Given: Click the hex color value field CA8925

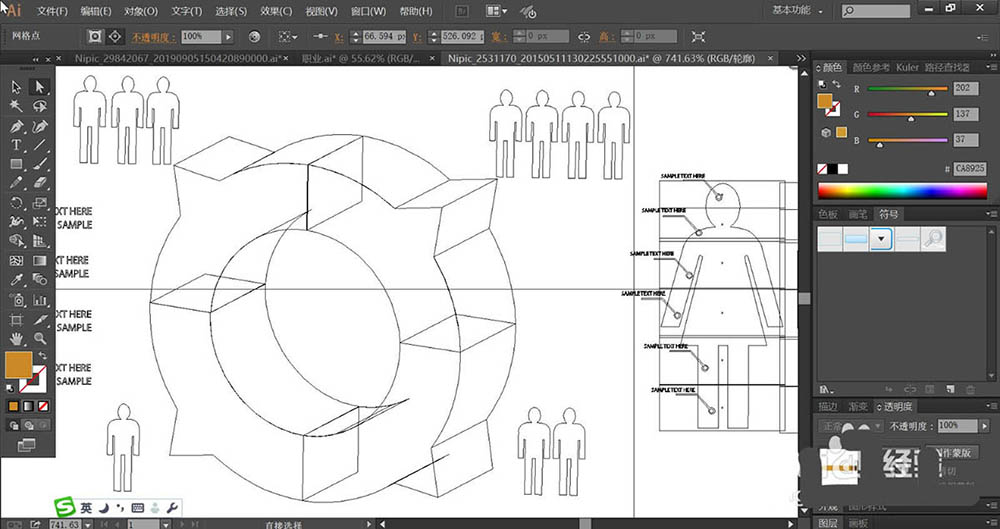Looking at the screenshot, I should coord(969,169).
